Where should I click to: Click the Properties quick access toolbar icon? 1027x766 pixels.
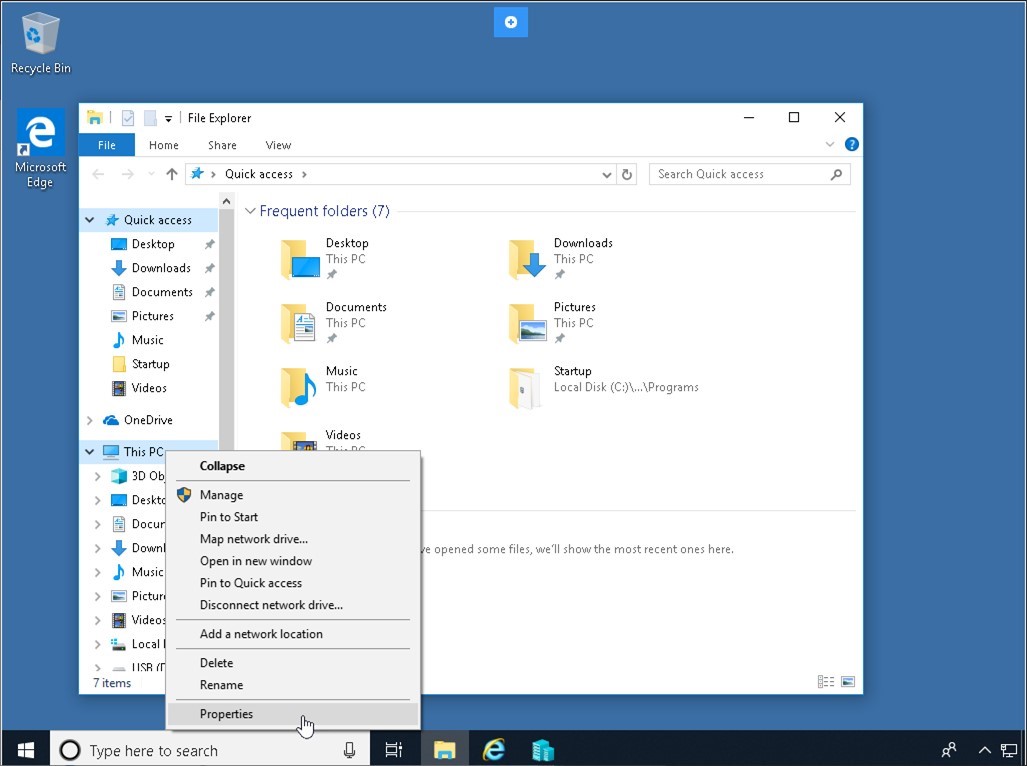click(128, 118)
